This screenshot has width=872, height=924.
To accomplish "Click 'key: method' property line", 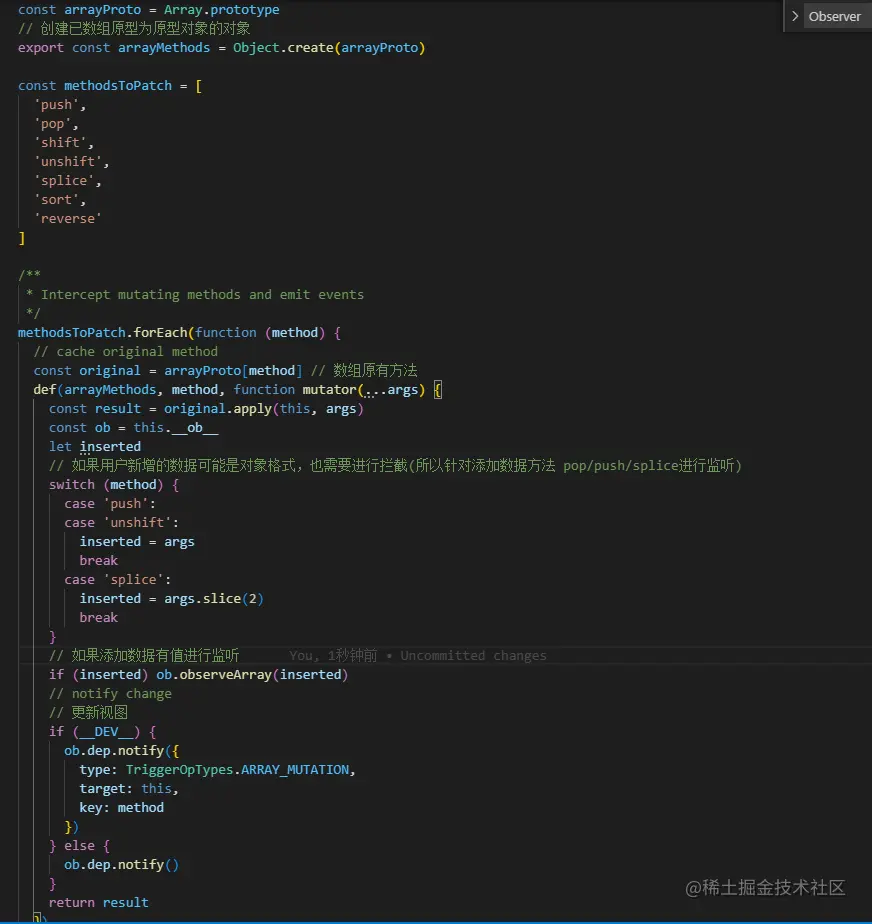I will pyautogui.click(x=121, y=808).
